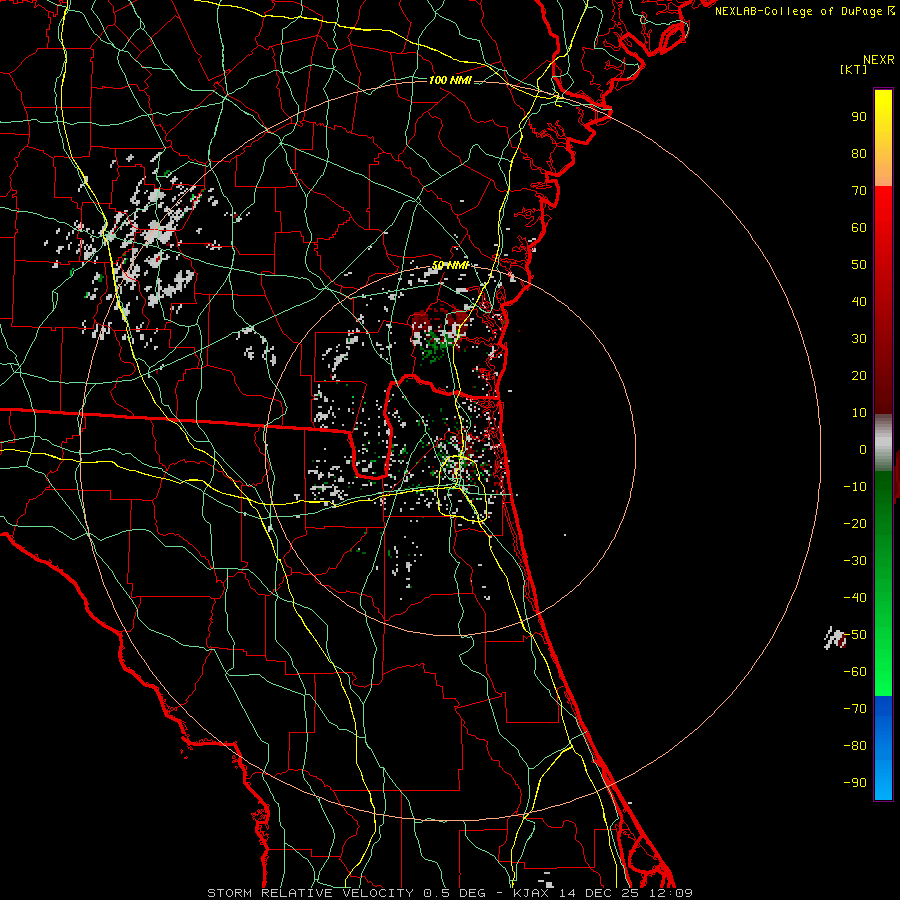This screenshot has width=900, height=900.
Task: Pick the blue bottom segment of color bar
Action: pyautogui.click(x=883, y=748)
